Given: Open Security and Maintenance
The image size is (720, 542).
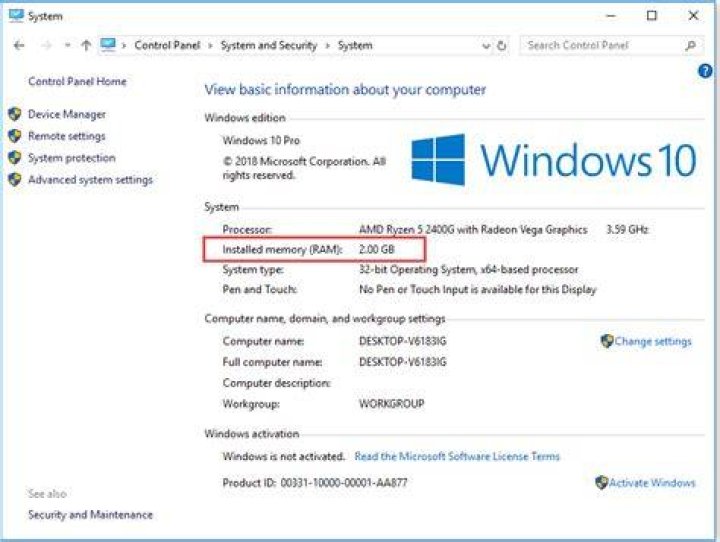Looking at the screenshot, I should (x=90, y=514).
